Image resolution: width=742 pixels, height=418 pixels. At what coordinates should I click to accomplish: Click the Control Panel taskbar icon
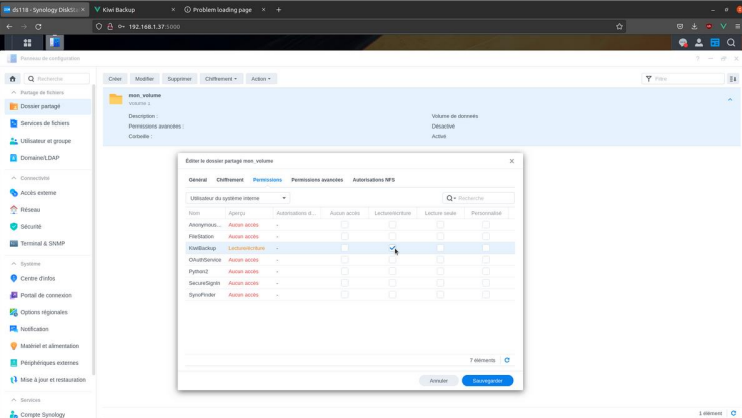tap(54, 43)
